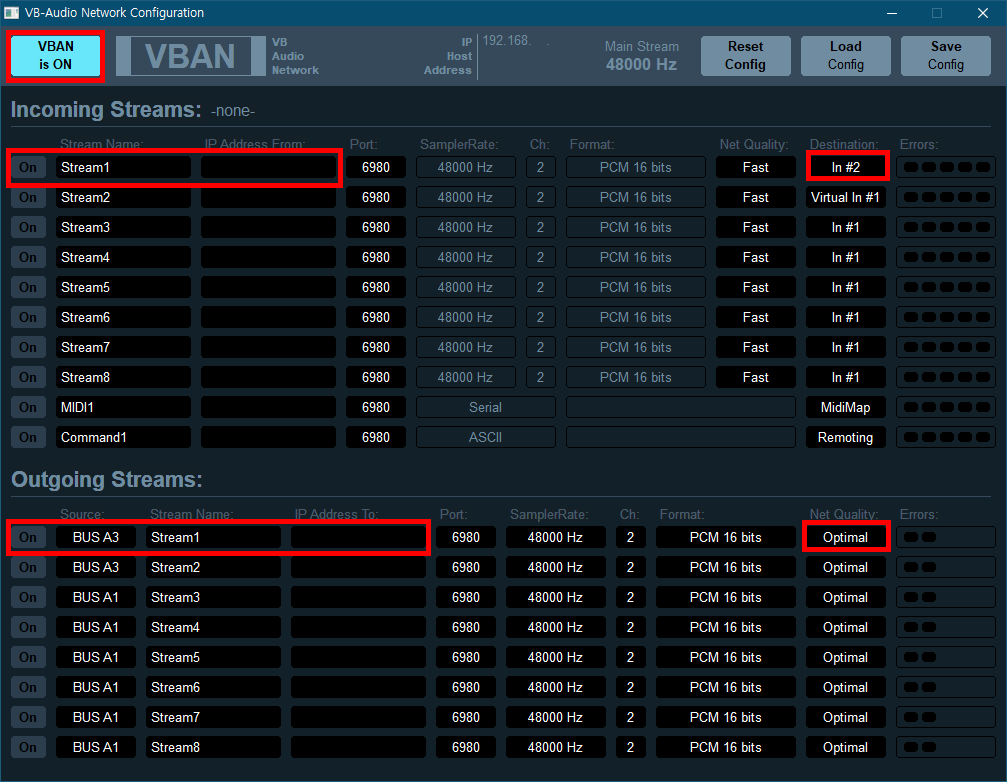1007x782 pixels.
Task: Edit incoming Stream1 IP Address From field
Action: (x=268, y=168)
